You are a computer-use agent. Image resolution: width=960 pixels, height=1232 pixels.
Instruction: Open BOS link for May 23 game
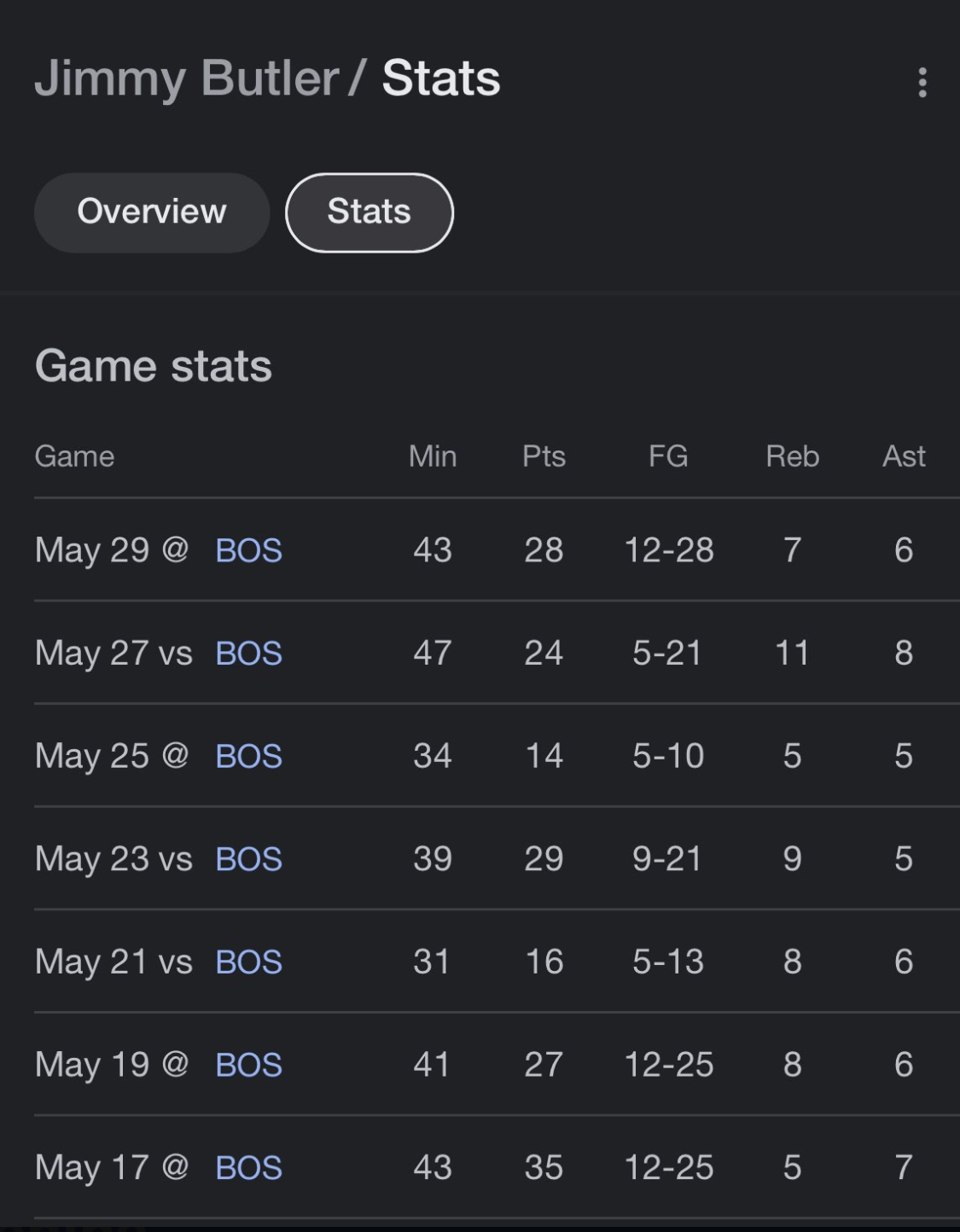(248, 859)
